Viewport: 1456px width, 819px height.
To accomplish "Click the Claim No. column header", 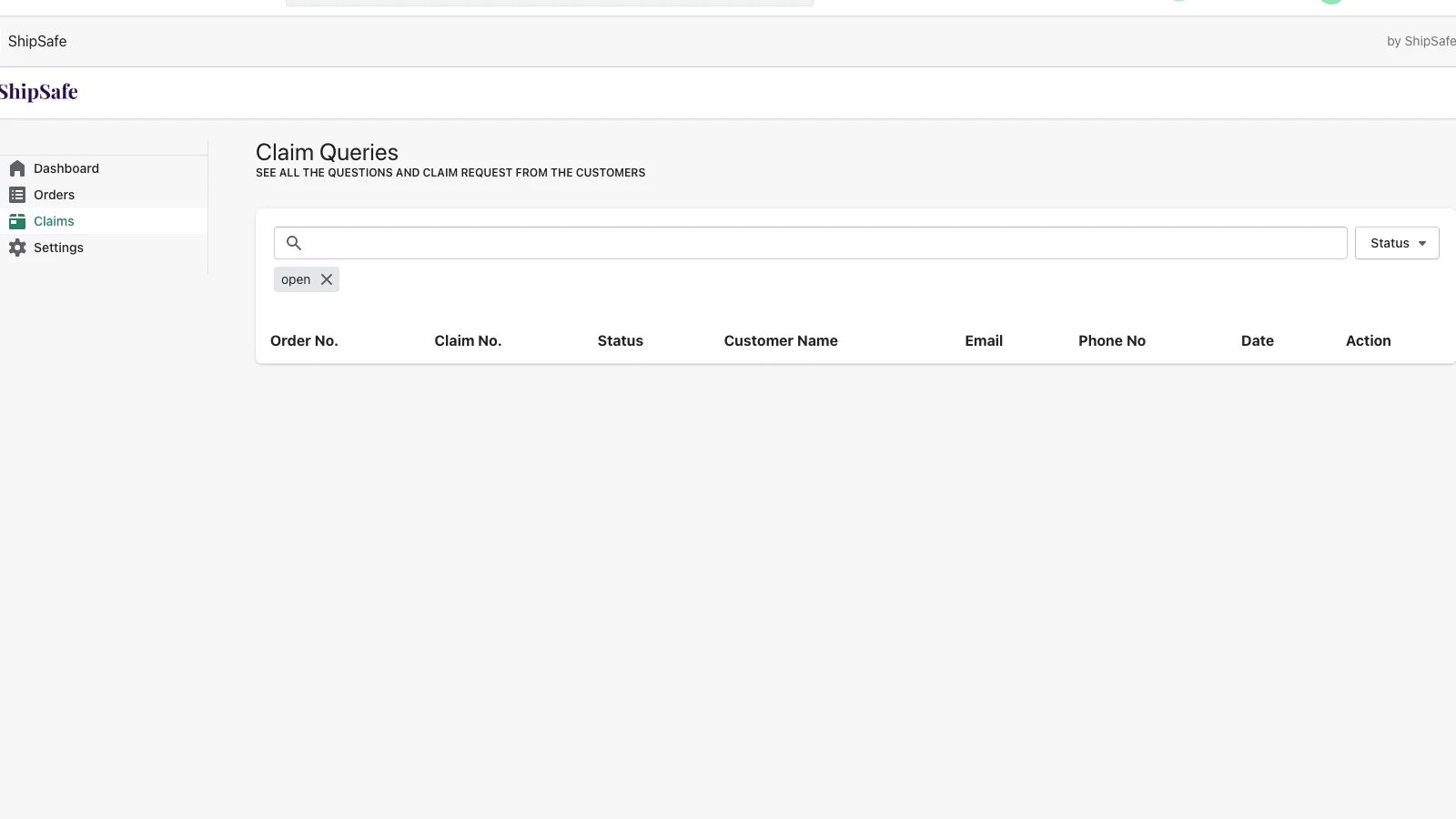I will pos(468,340).
